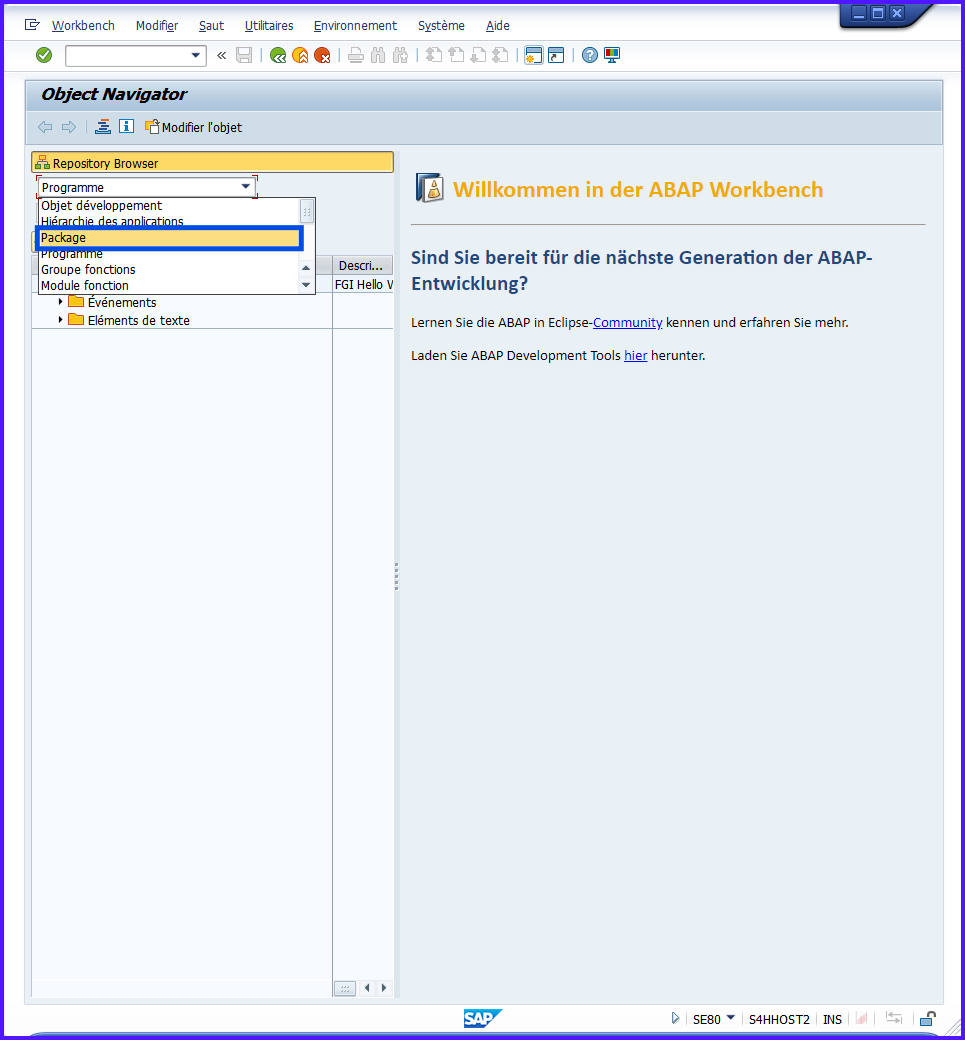Image resolution: width=965 pixels, height=1040 pixels.
Task: Follow the Community link
Action: 627,323
